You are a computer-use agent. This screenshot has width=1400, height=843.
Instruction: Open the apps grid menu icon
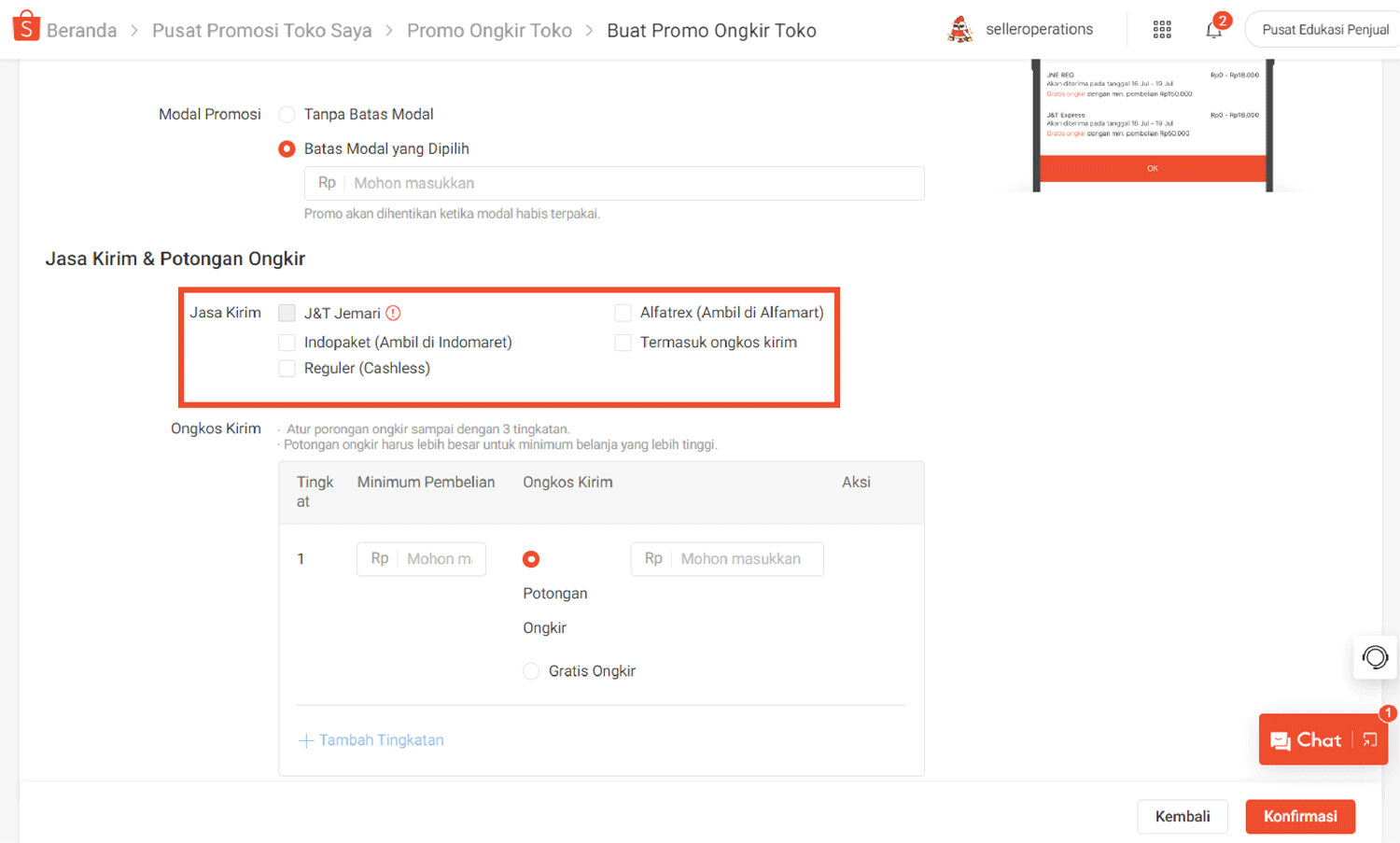[x=1162, y=30]
